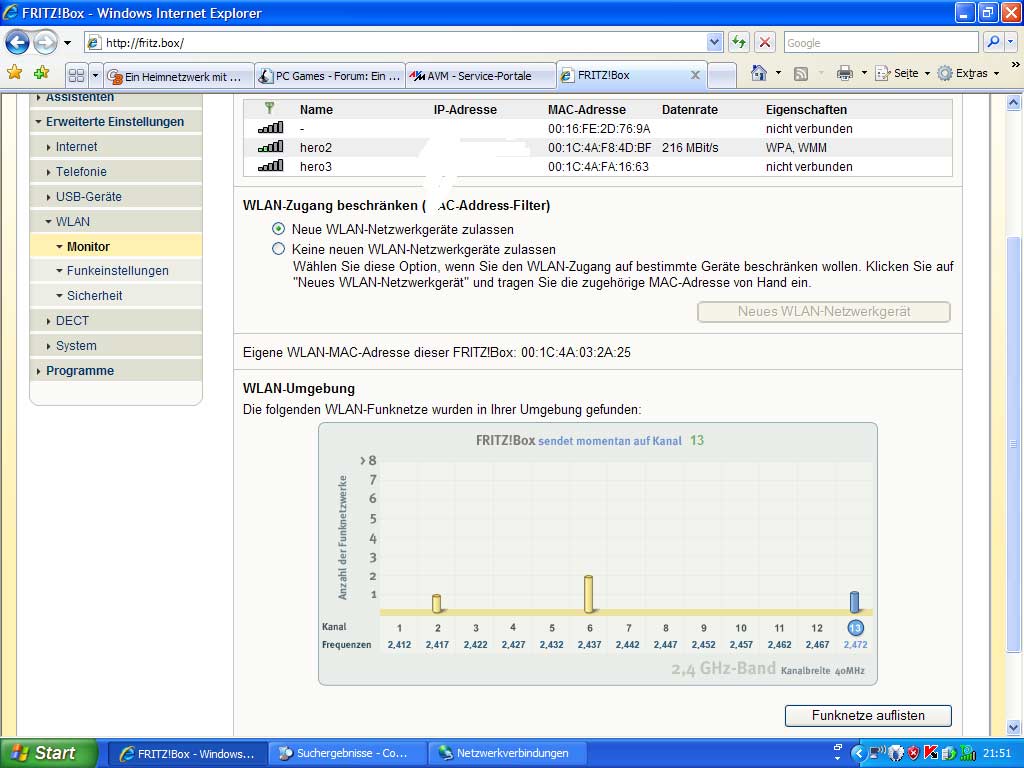Click the URL address field
Screen dimensions: 1024x768
tap(405, 42)
